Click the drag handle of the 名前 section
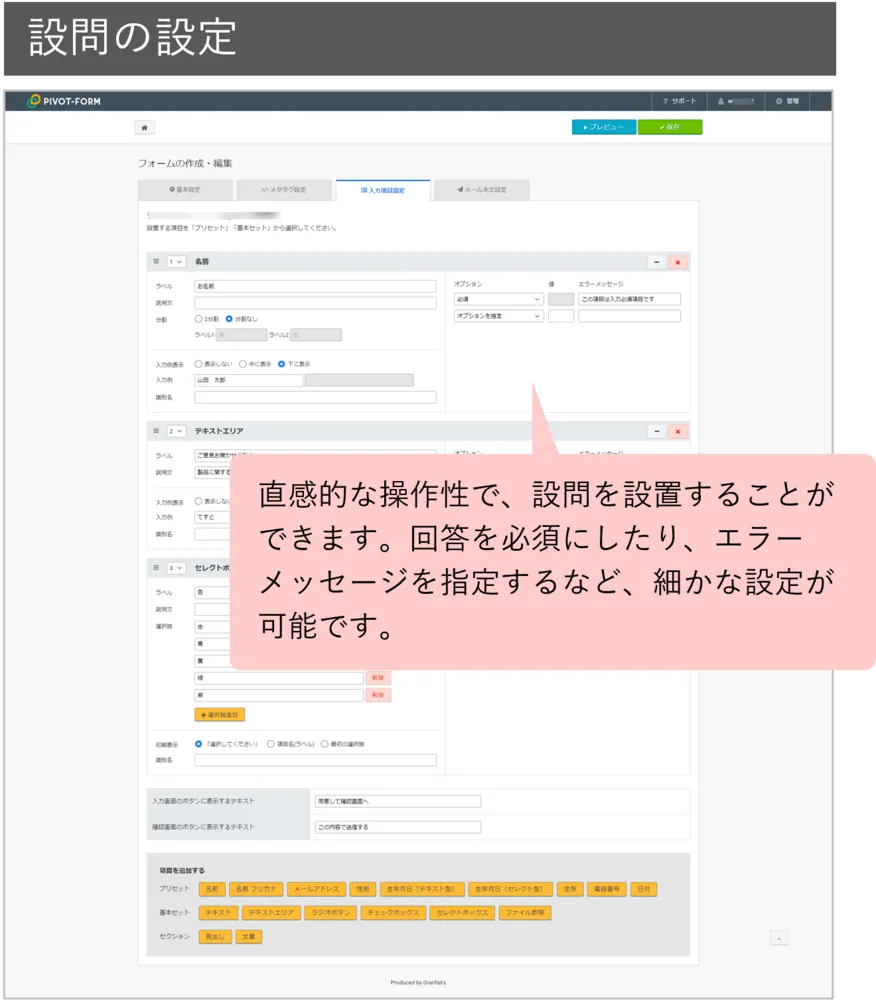The image size is (876, 1000). [x=155, y=262]
